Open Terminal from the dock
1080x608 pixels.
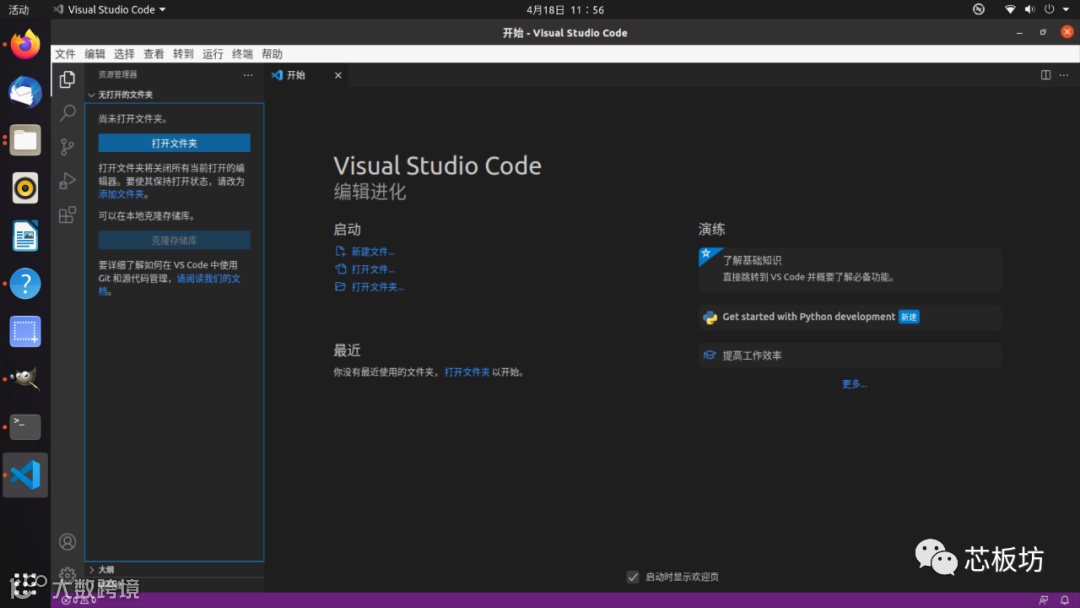pos(25,427)
